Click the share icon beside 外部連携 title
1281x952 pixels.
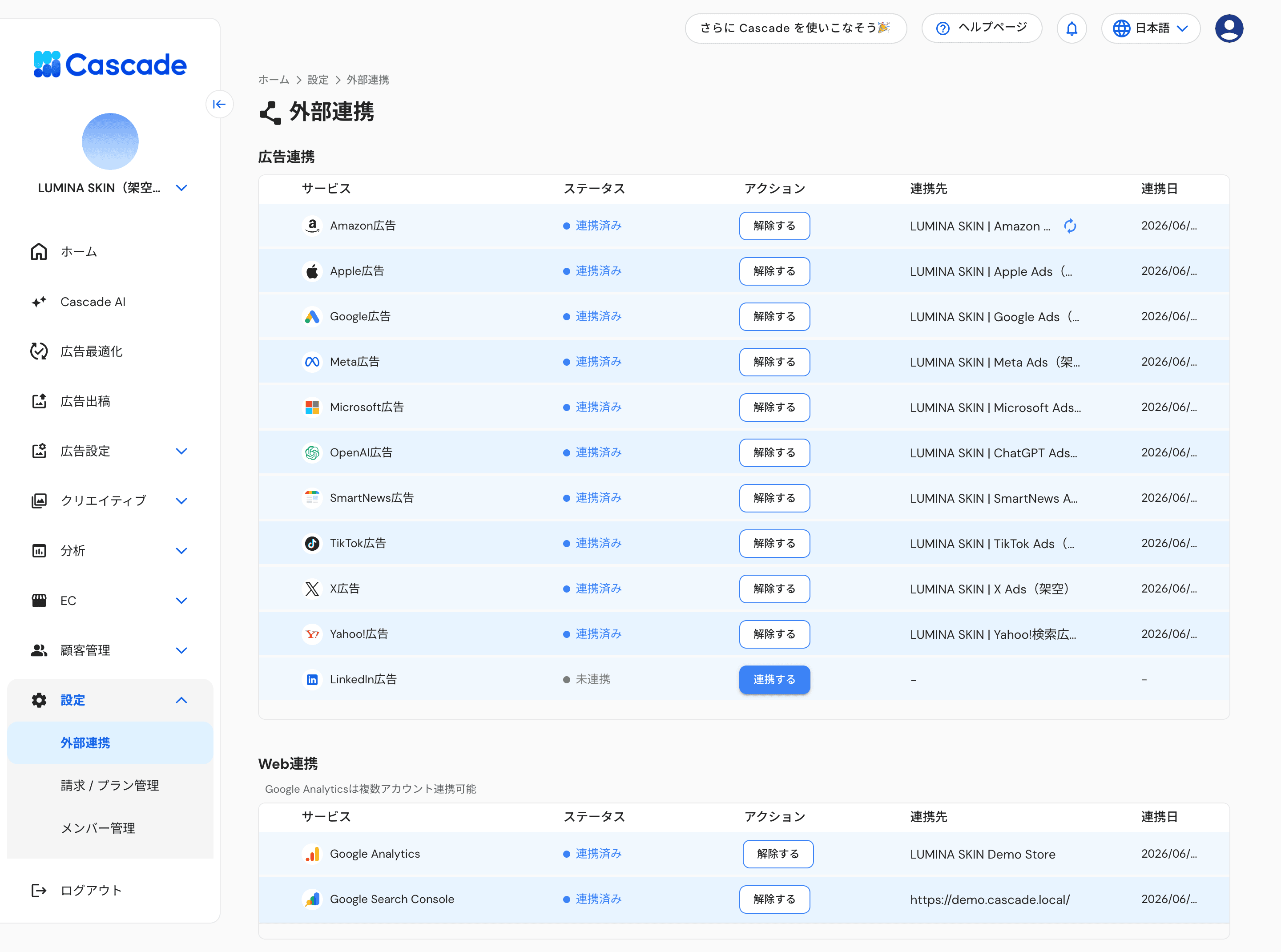[270, 113]
